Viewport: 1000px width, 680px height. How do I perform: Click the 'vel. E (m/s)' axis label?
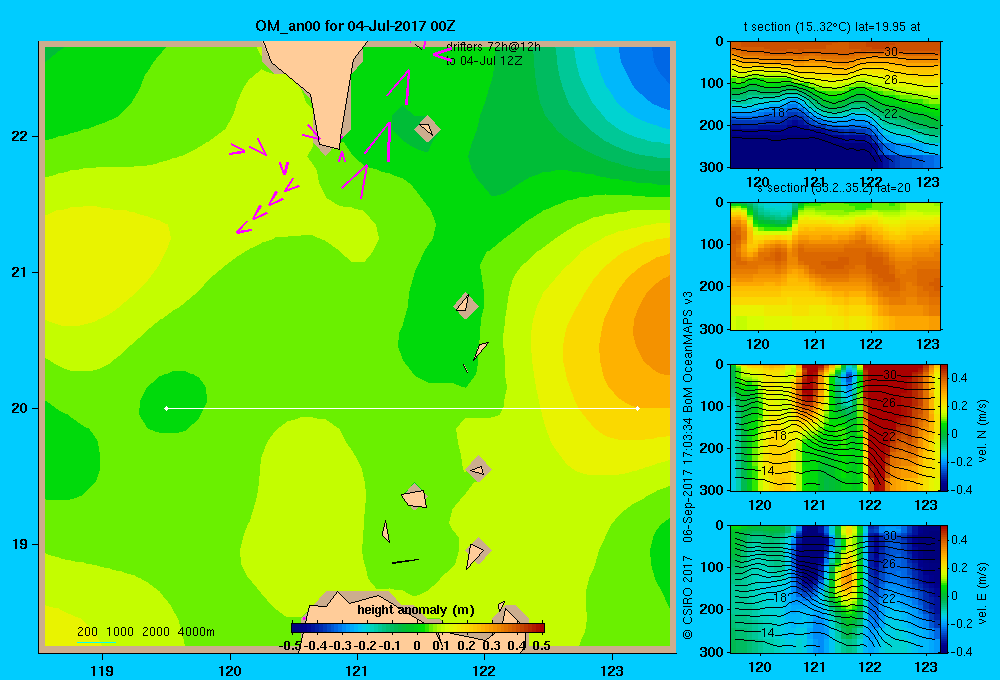coord(982,593)
